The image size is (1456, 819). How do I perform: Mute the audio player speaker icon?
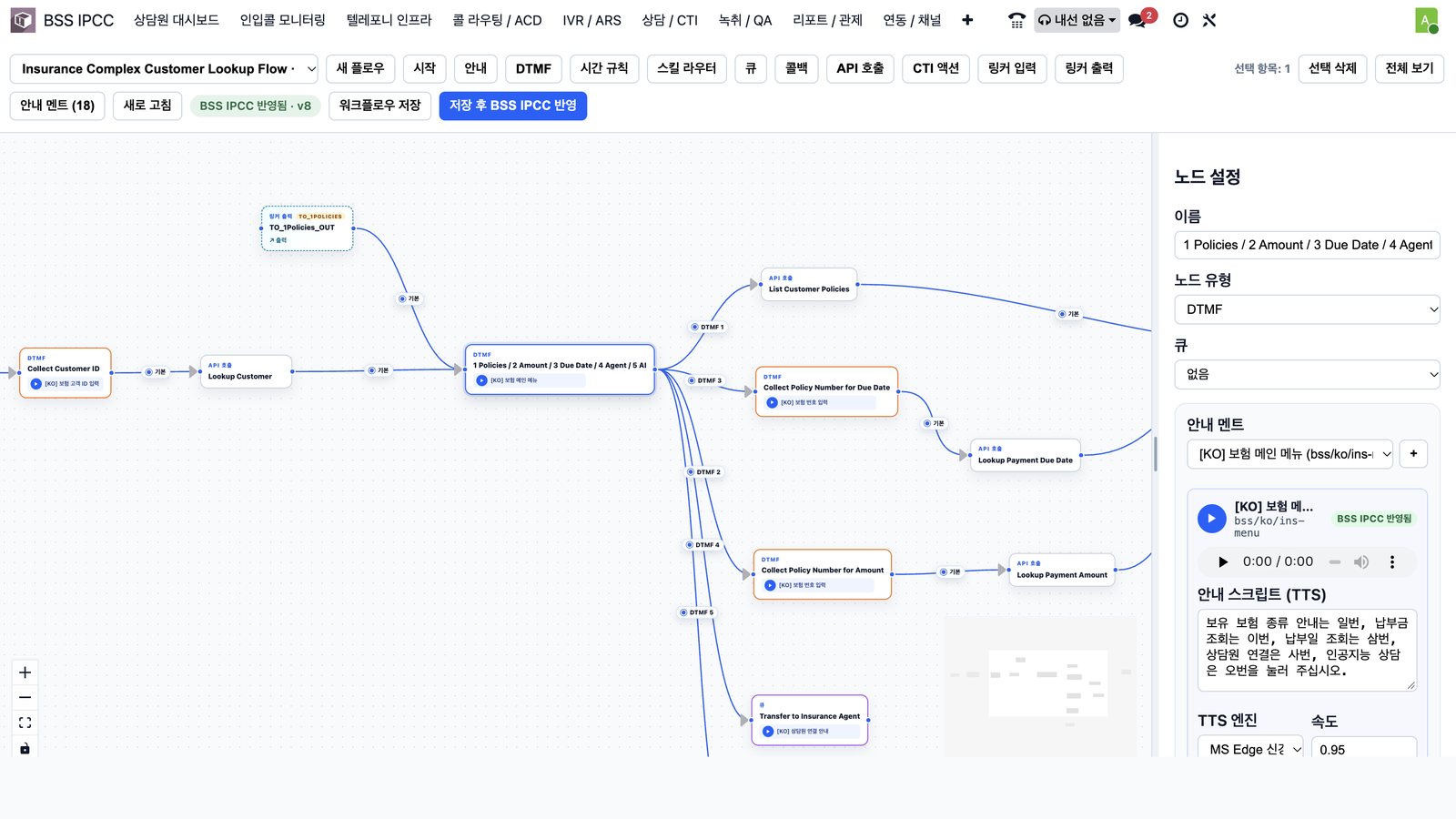(x=1361, y=562)
